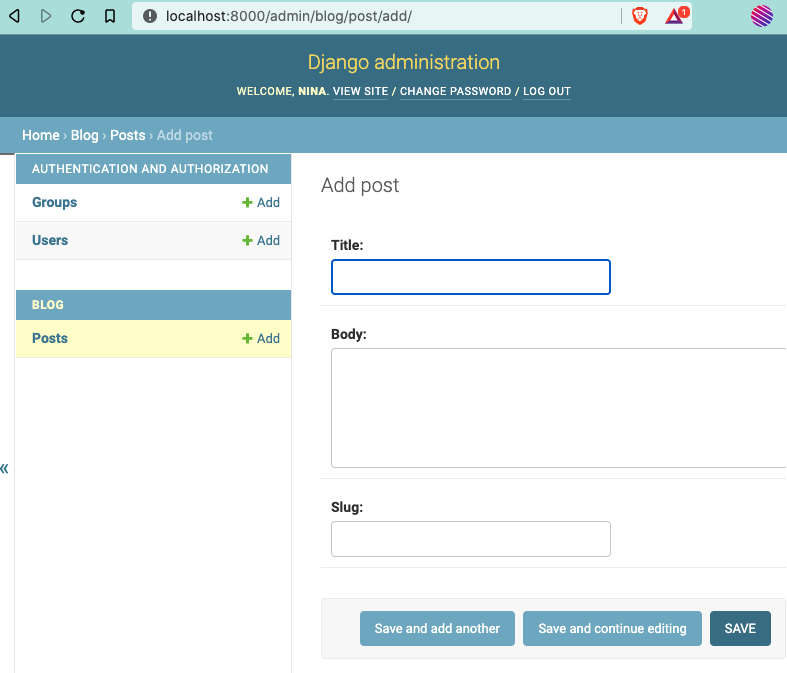Viewport: 787px width, 673px height.
Task: Focus the Title input field
Action: click(471, 277)
